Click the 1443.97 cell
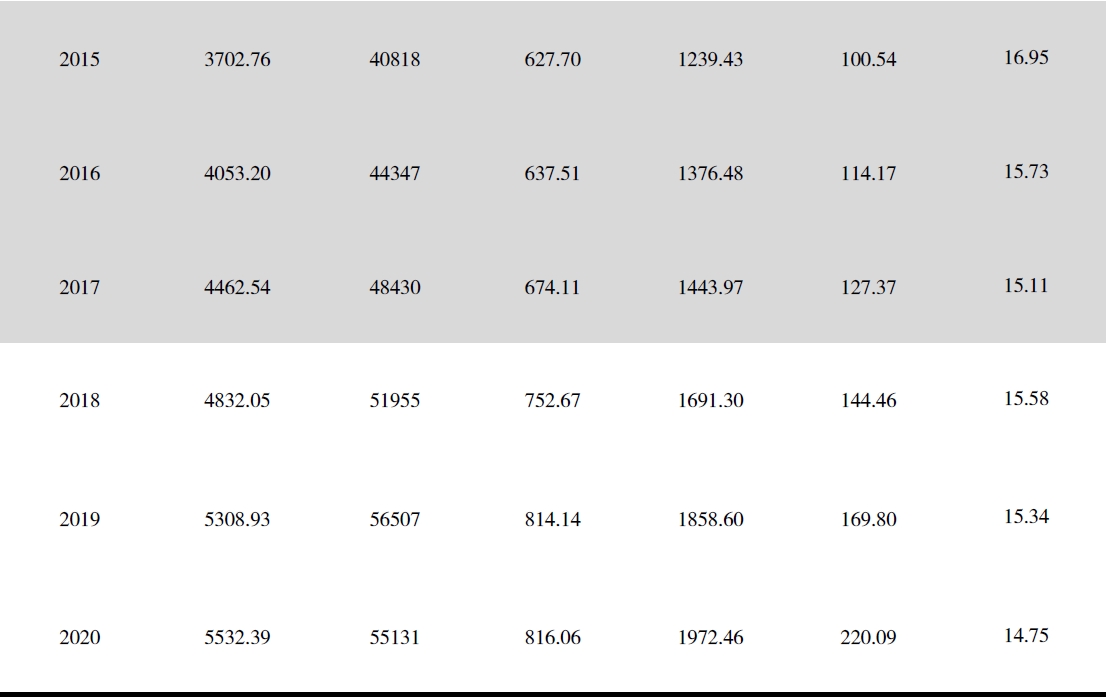This screenshot has height=700, width=1108. coord(710,287)
